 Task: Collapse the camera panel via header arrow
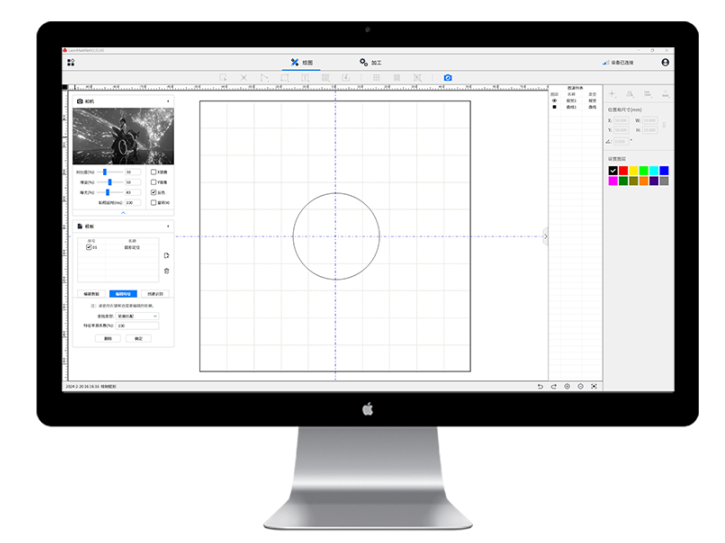168,101
